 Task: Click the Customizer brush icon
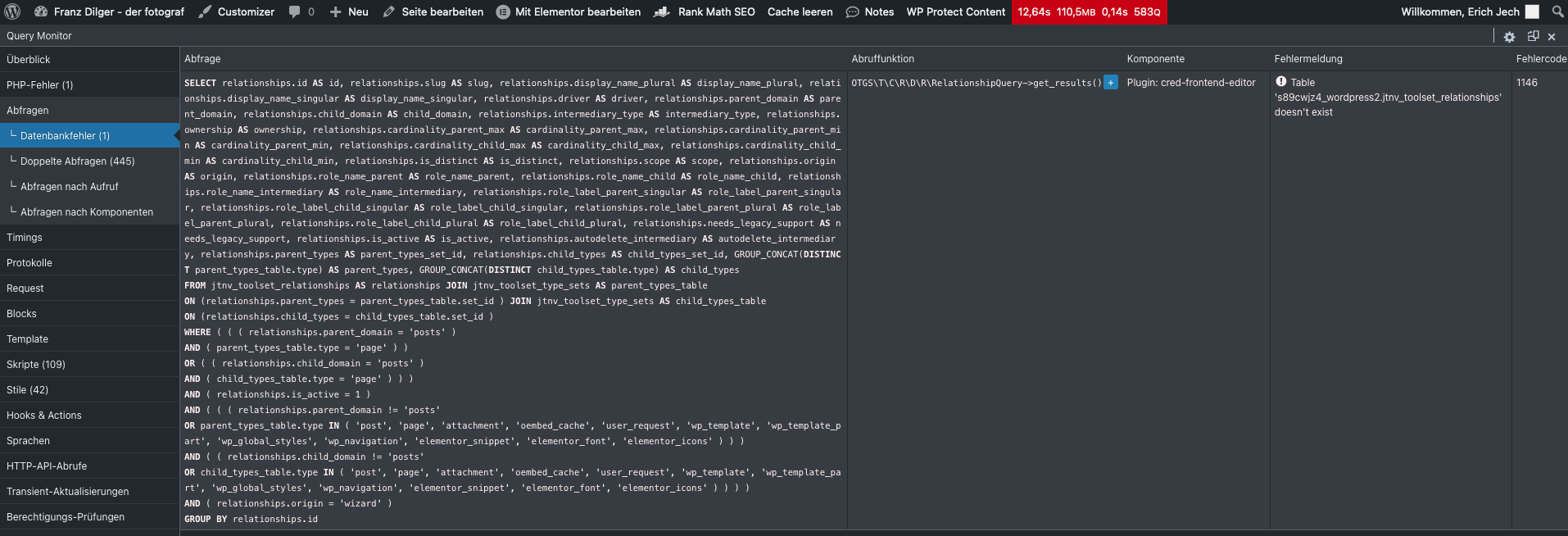(x=205, y=11)
